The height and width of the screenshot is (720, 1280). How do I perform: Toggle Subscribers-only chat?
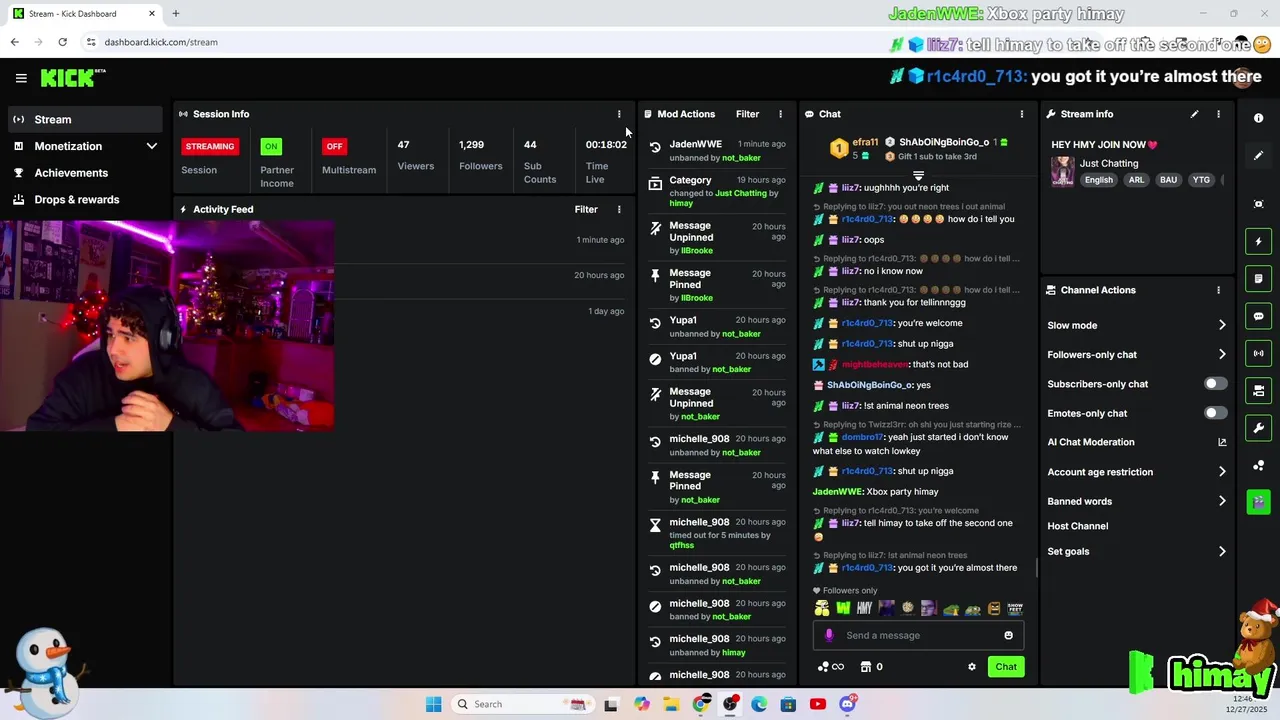click(x=1215, y=384)
